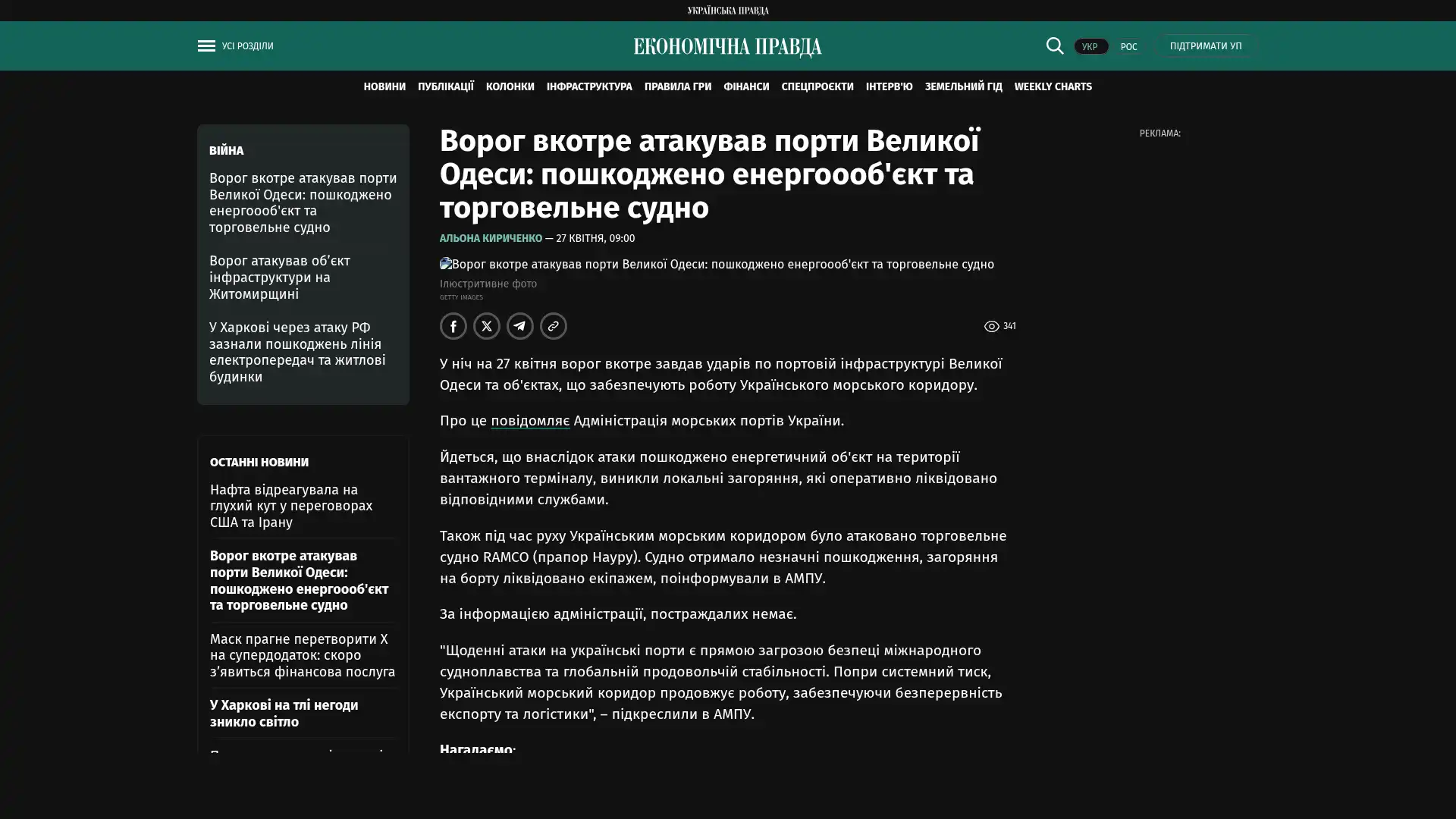Click the article illustration image
Screen dimensions: 1456x819
point(717,264)
